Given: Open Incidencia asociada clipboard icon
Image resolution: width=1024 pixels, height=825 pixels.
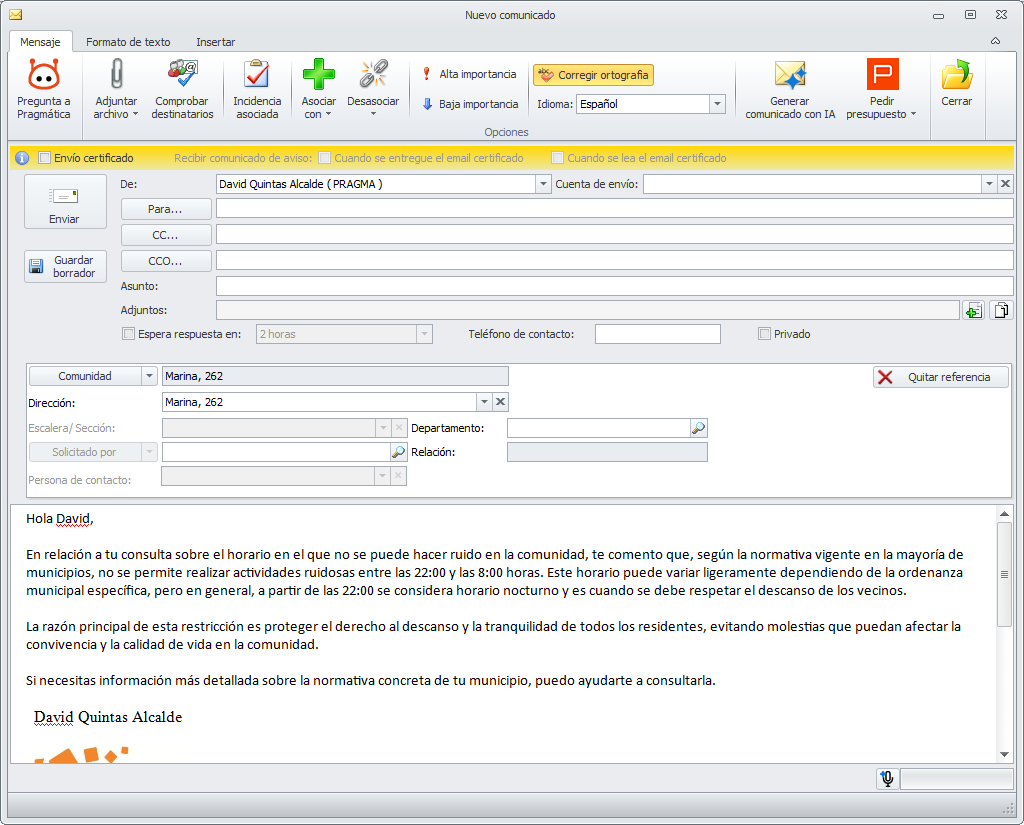Looking at the screenshot, I should pos(257,76).
